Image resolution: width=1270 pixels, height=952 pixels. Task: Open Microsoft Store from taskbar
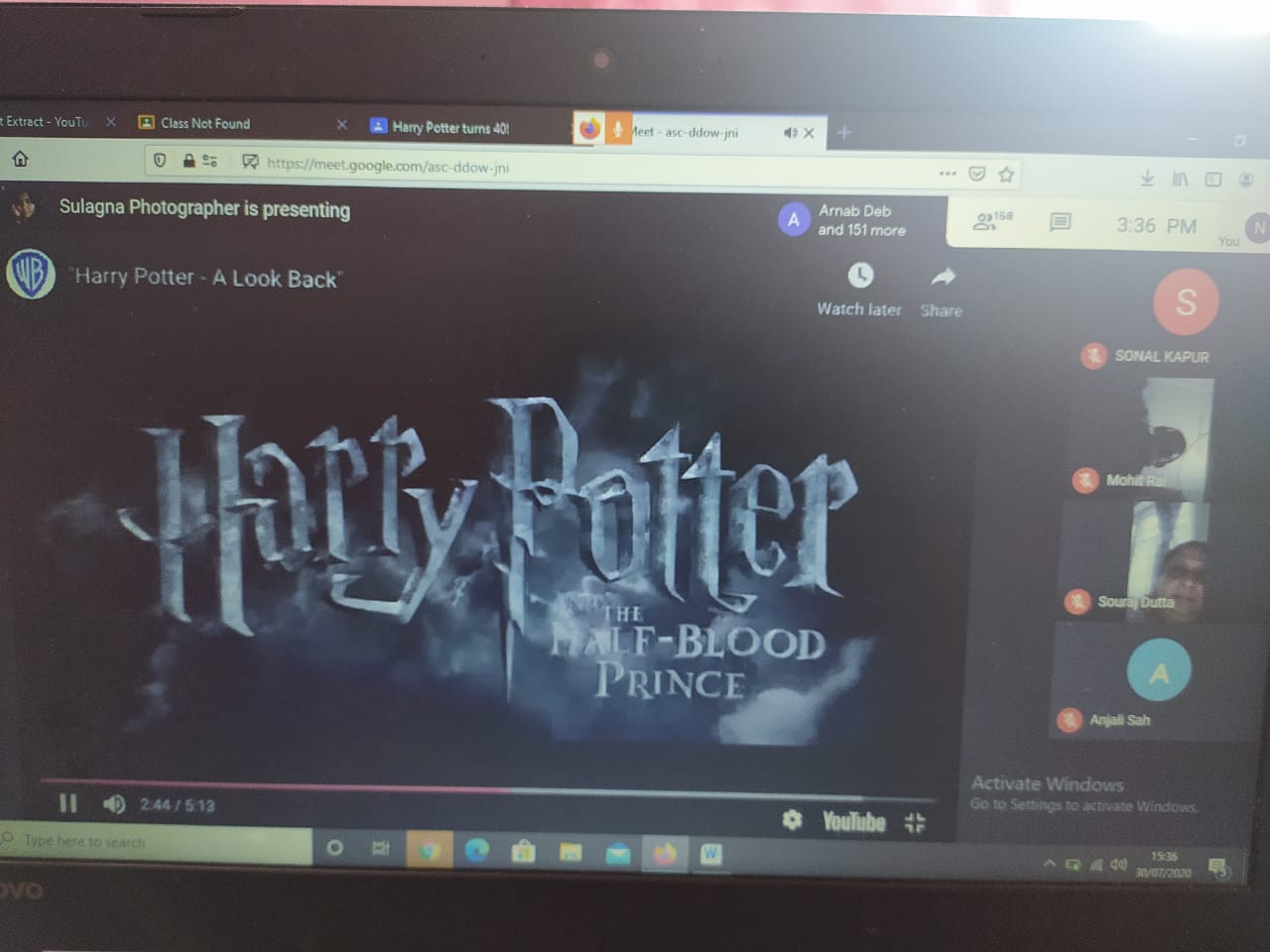(523, 851)
